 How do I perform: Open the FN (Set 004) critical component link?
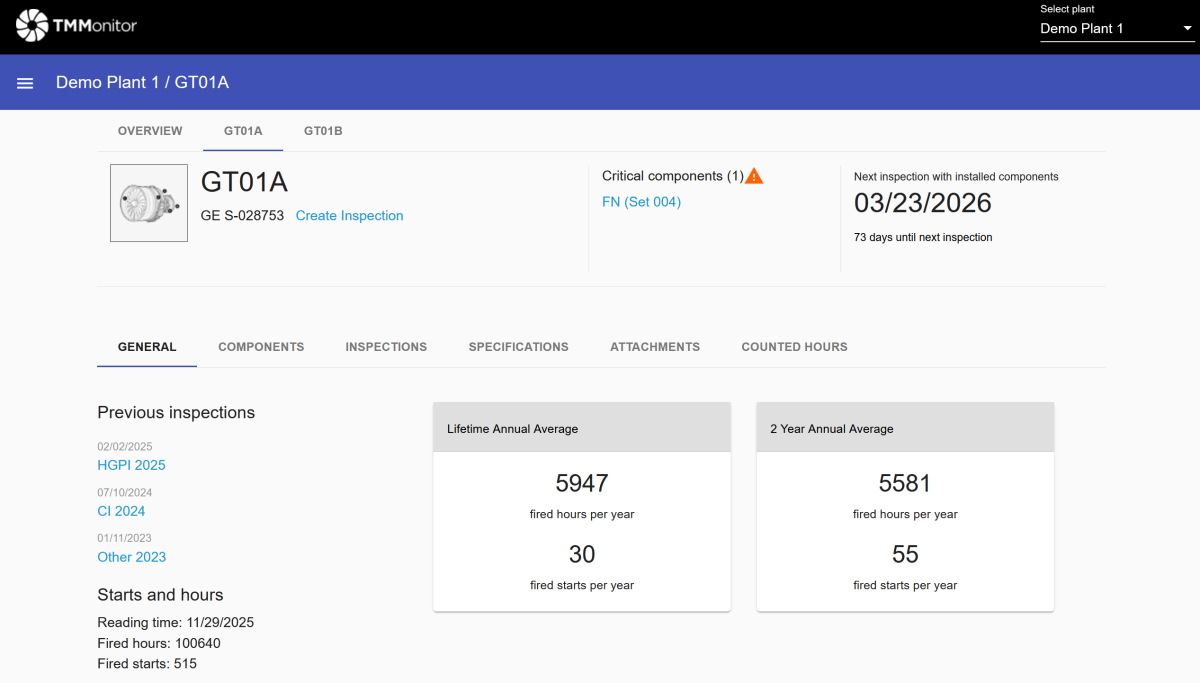641,202
